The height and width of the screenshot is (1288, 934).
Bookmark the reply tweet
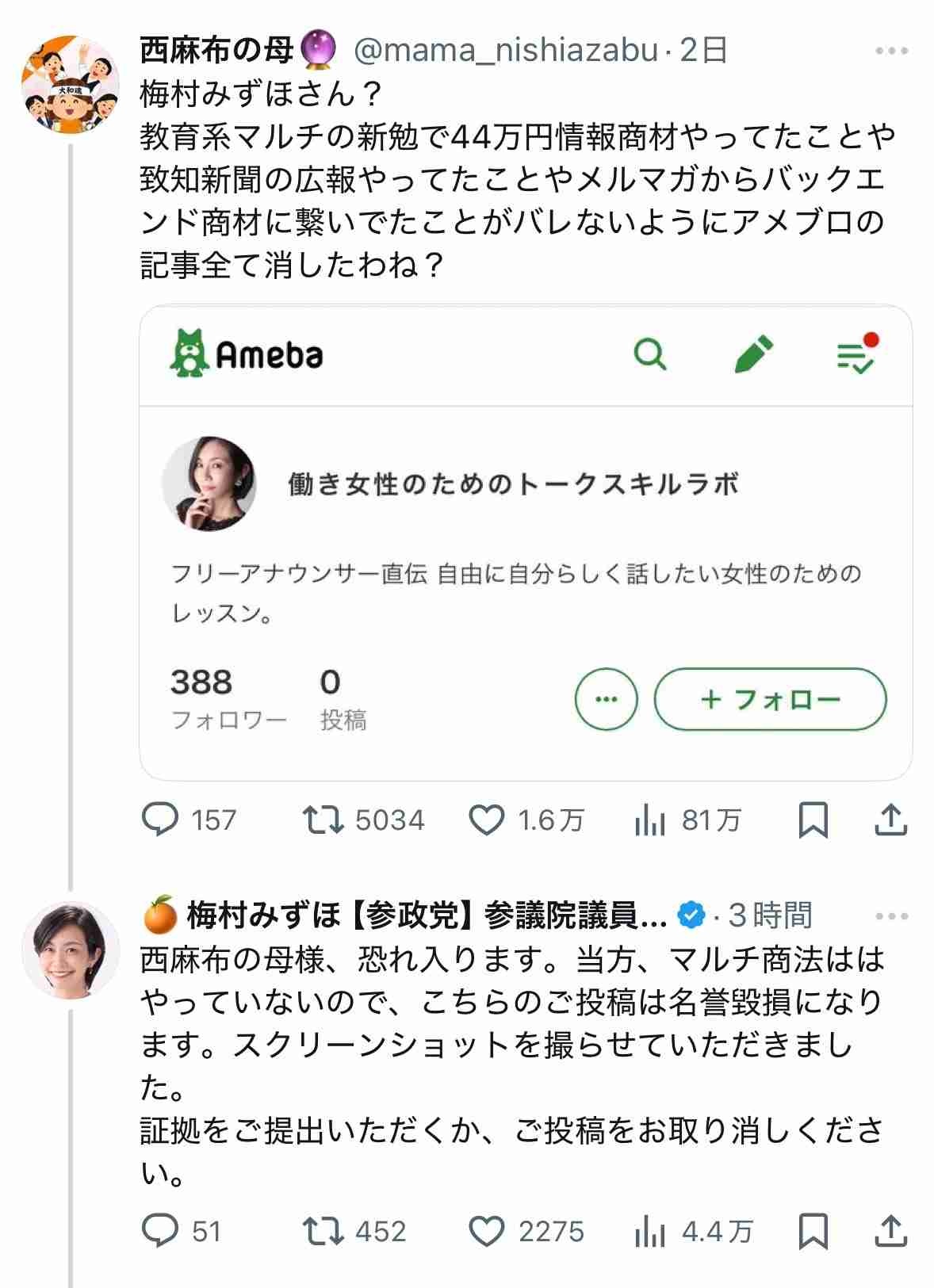(813, 1231)
